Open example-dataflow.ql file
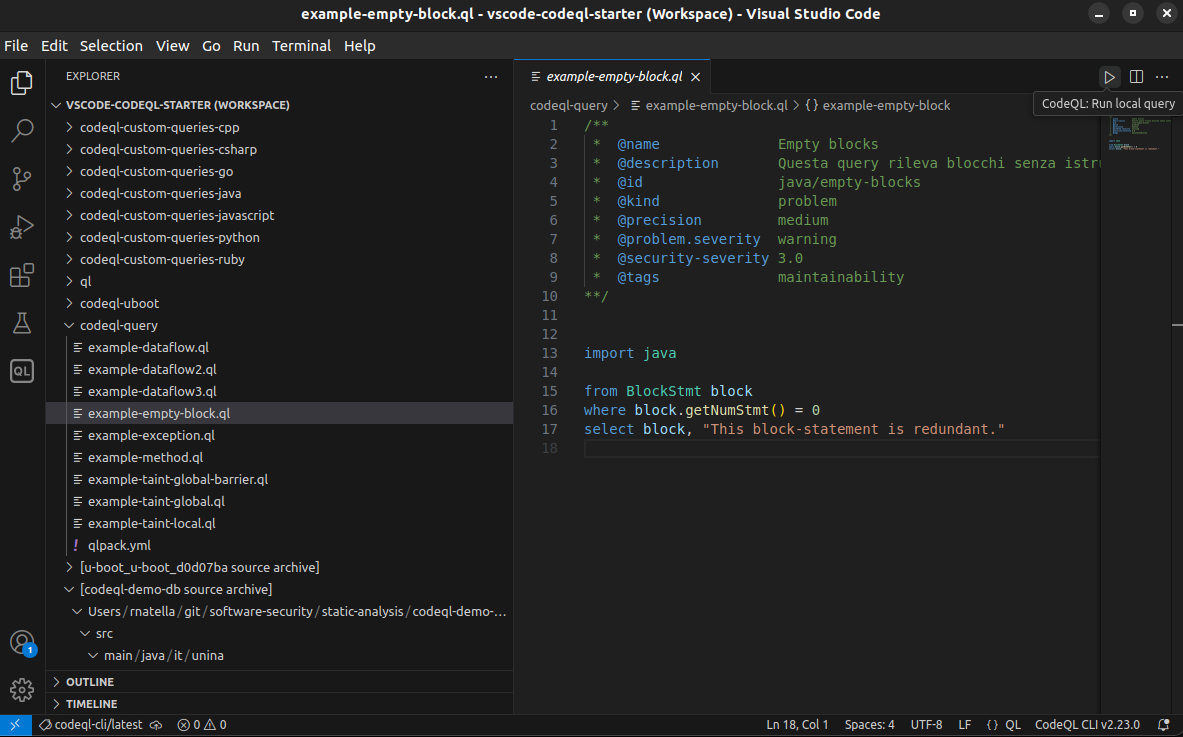 click(280, 348)
